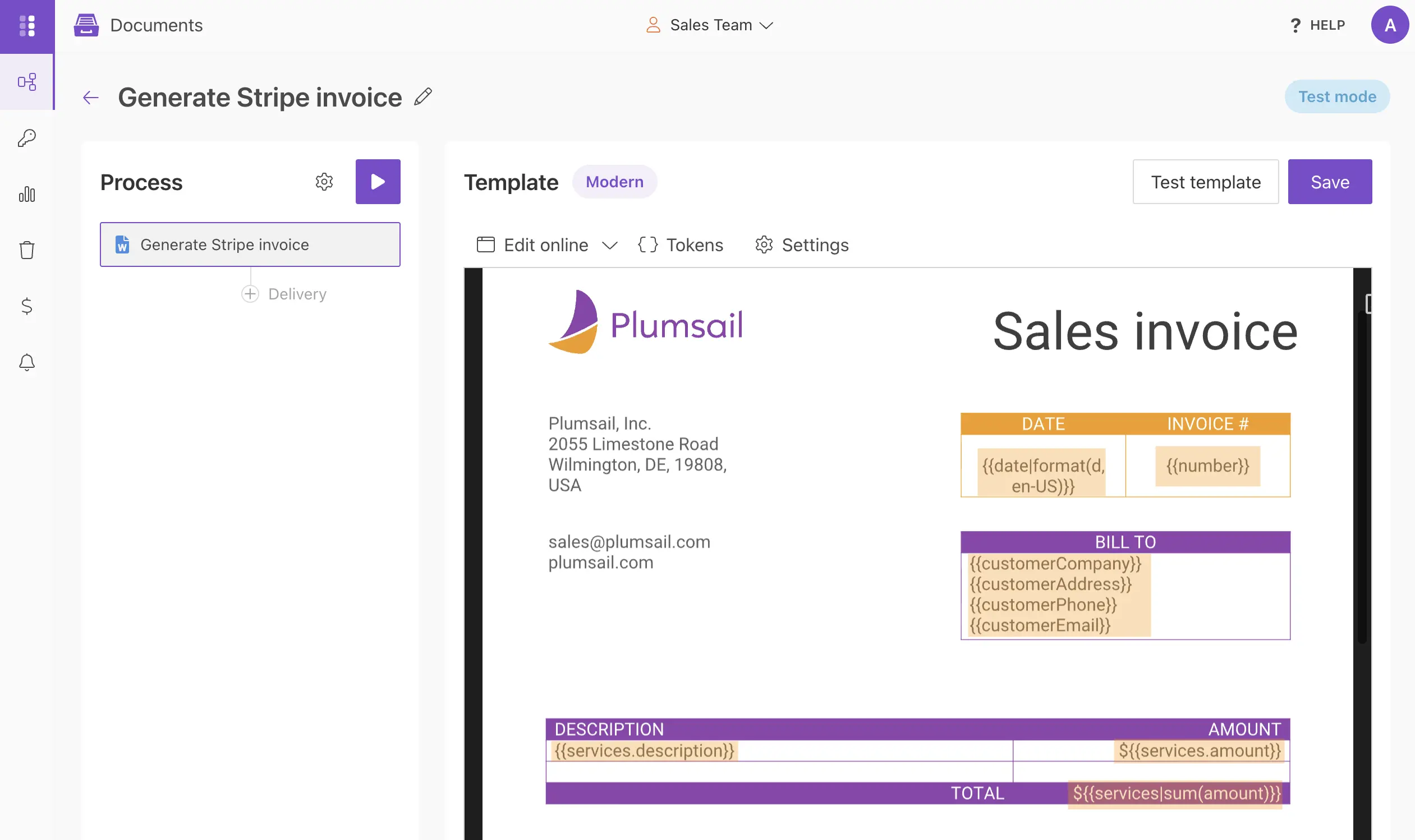Click the INVOICE # header cell
Viewport: 1415px width, 840px height.
[x=1208, y=424]
